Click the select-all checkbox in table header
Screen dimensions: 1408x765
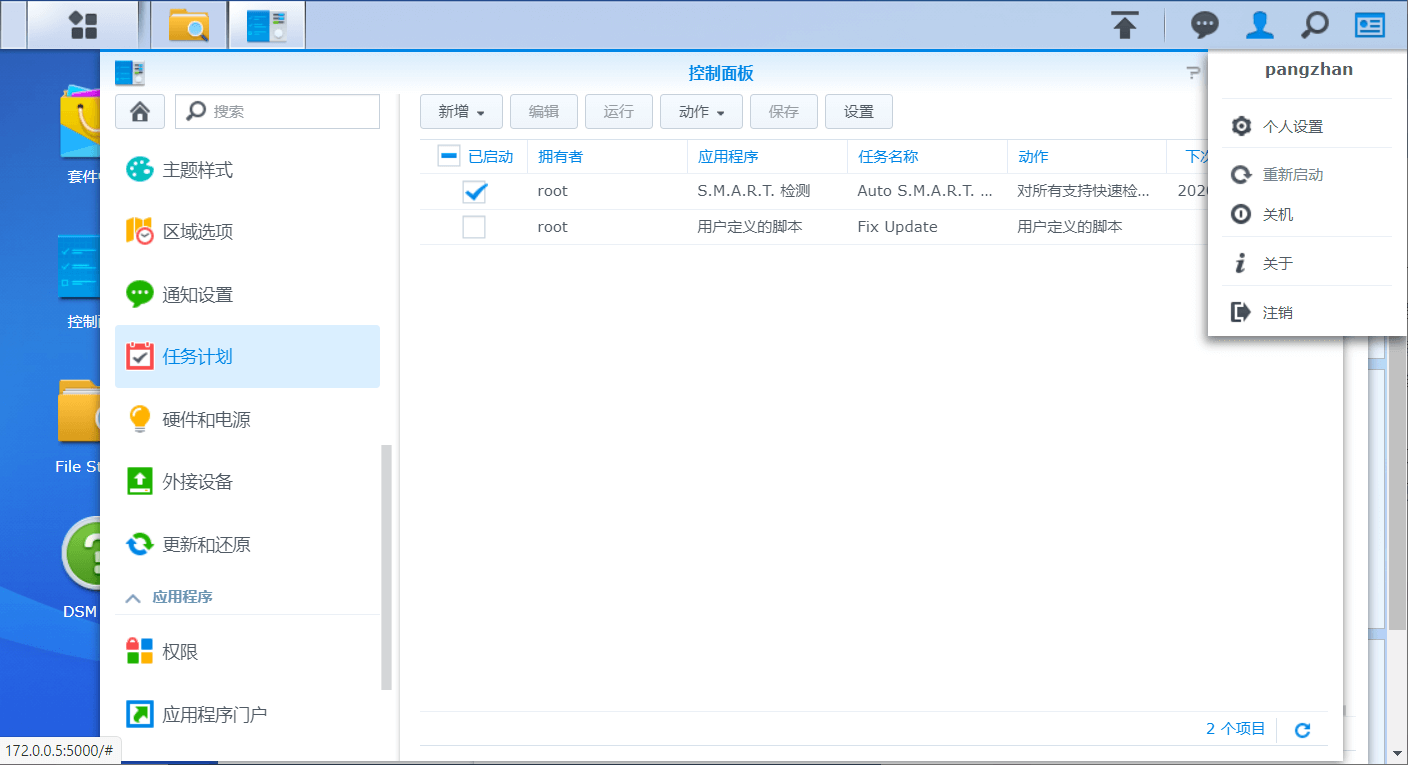(x=446, y=155)
